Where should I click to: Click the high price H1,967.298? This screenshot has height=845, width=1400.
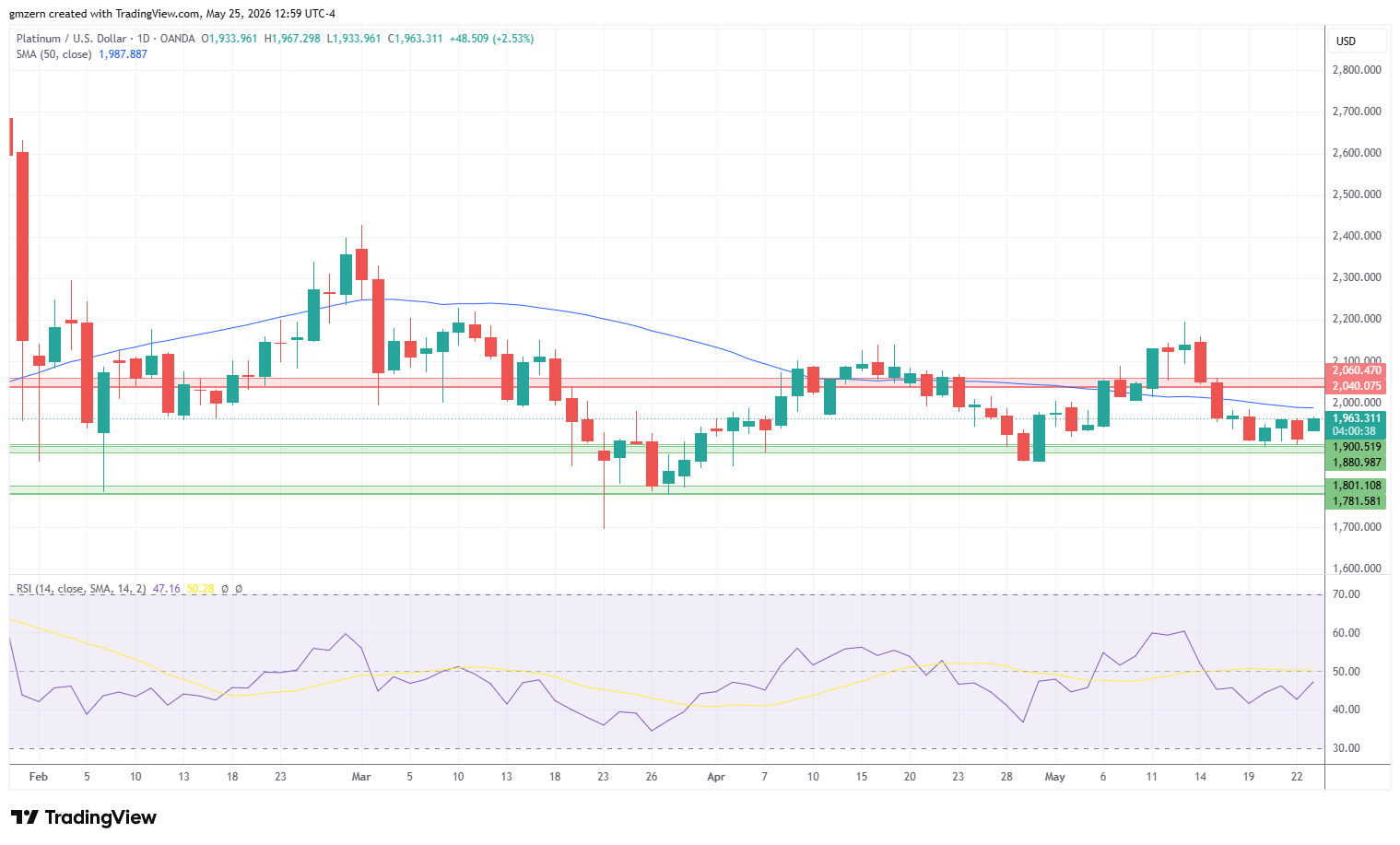click(292, 39)
